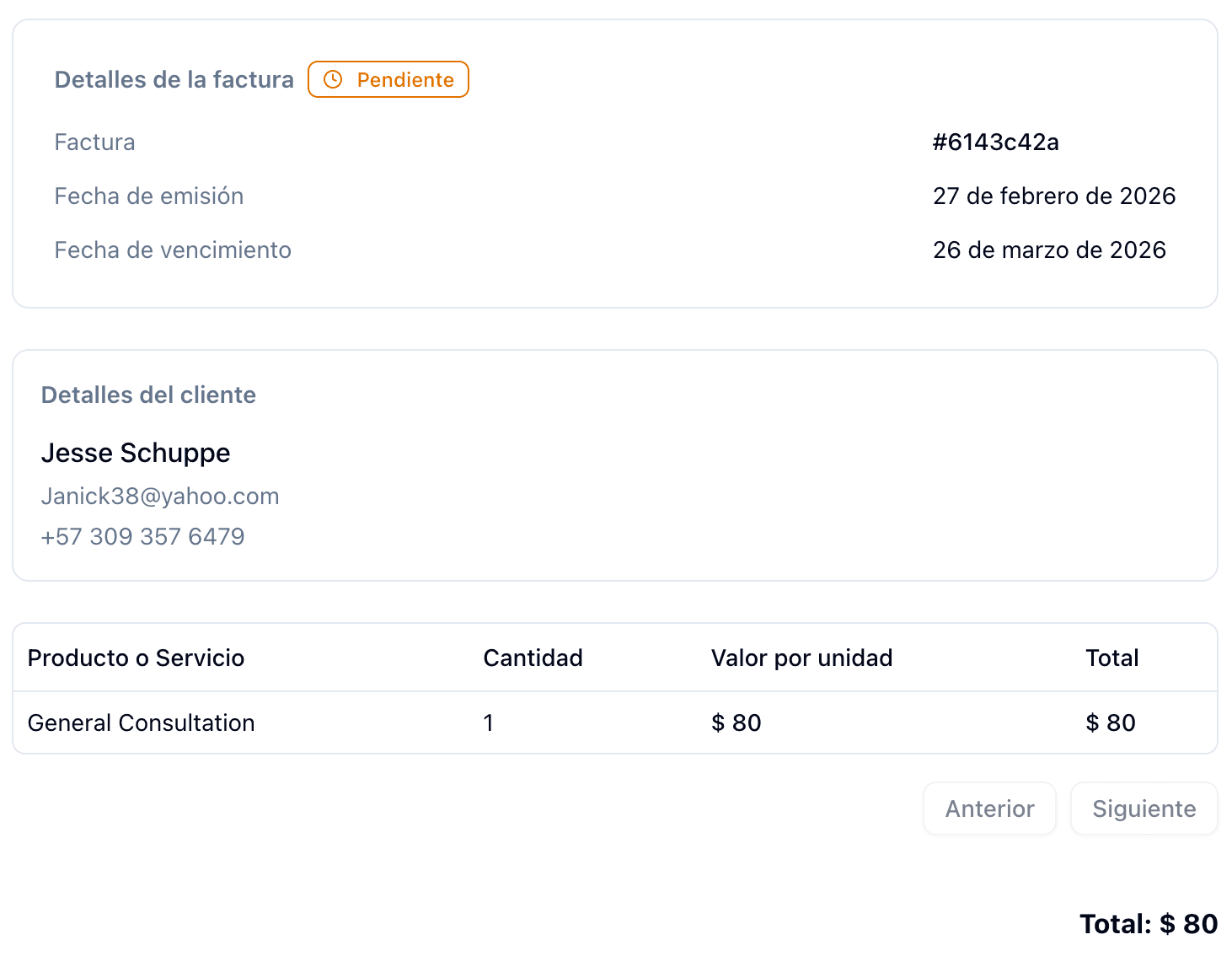Select the General Consultation row item

click(142, 723)
